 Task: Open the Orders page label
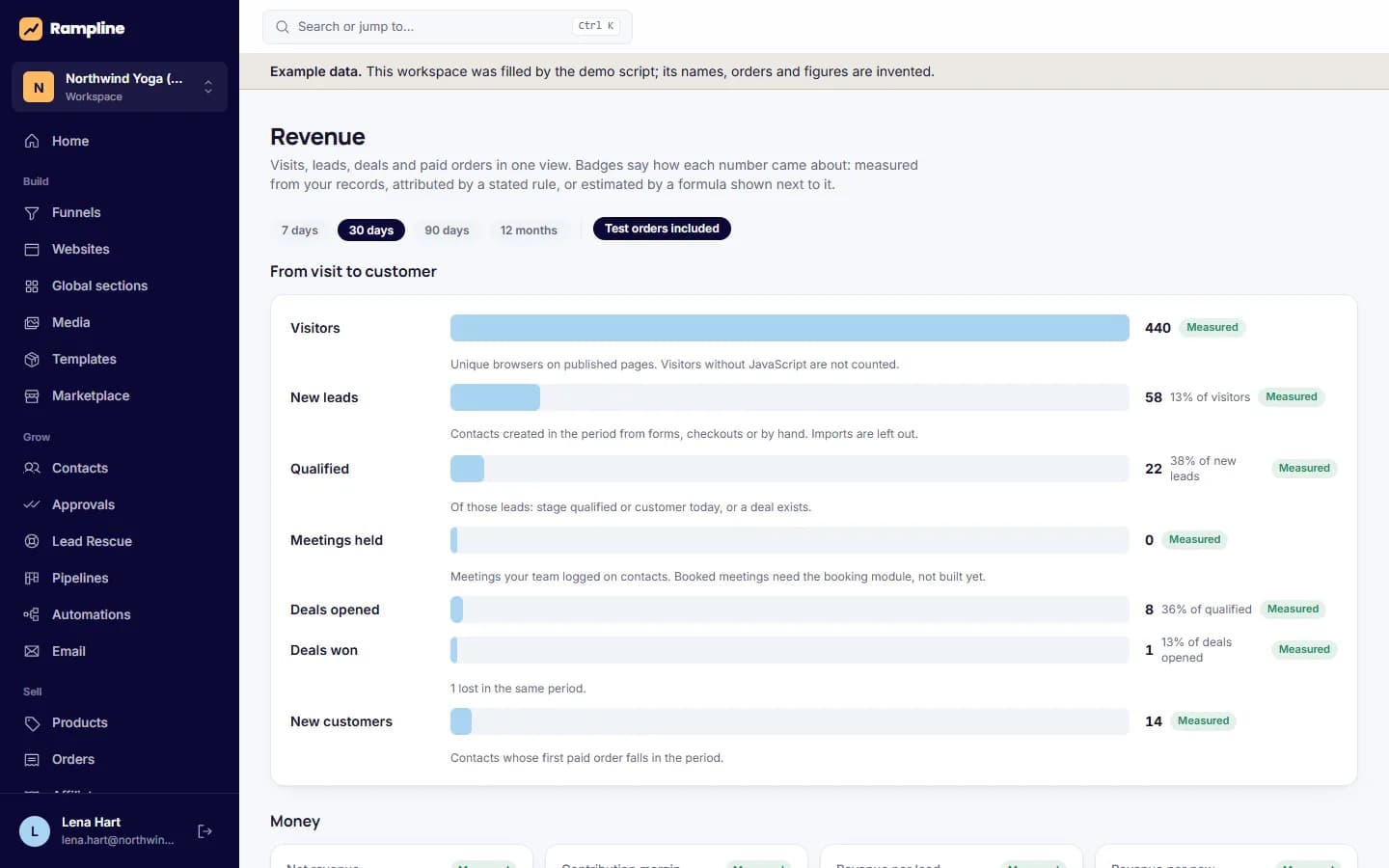[73, 759]
